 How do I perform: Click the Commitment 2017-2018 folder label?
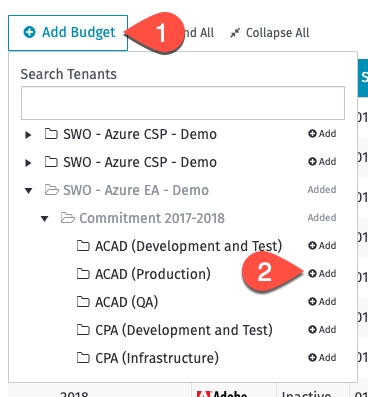(x=152, y=218)
